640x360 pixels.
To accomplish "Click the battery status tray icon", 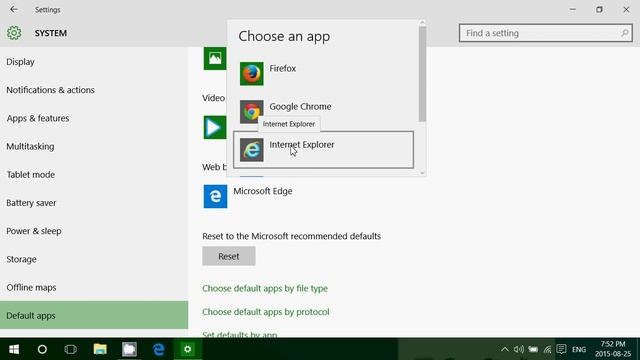I will pyautogui.click(x=533, y=349).
